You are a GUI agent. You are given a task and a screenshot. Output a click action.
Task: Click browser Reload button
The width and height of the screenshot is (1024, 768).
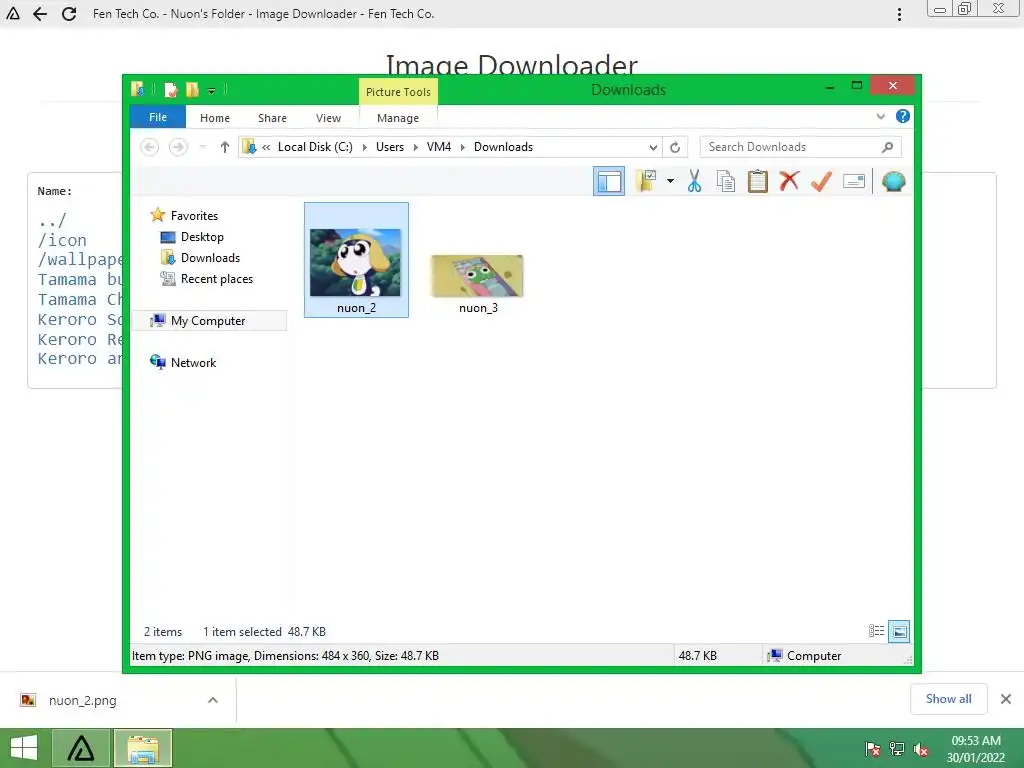(x=69, y=14)
